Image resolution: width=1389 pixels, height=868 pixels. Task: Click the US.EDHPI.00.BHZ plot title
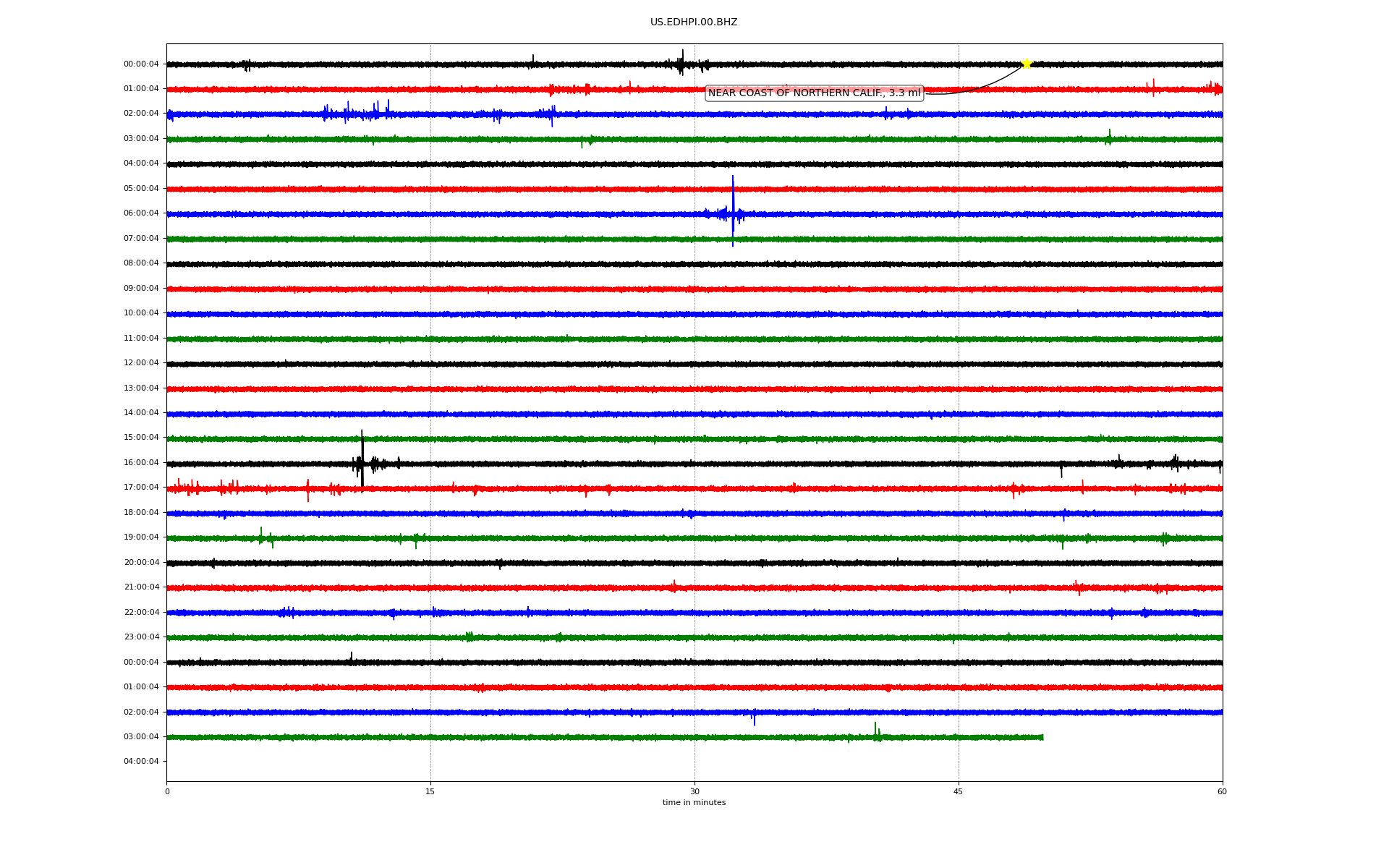[x=694, y=22]
